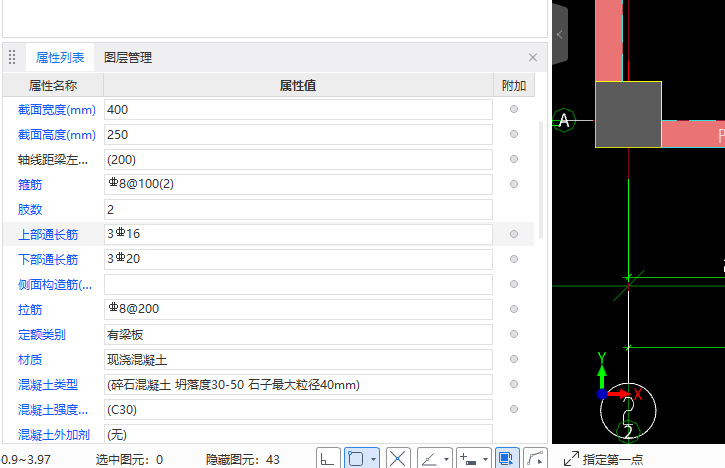Collapse the side panel with arrow
Image resolution: width=725 pixels, height=468 pixels.
tap(559, 35)
